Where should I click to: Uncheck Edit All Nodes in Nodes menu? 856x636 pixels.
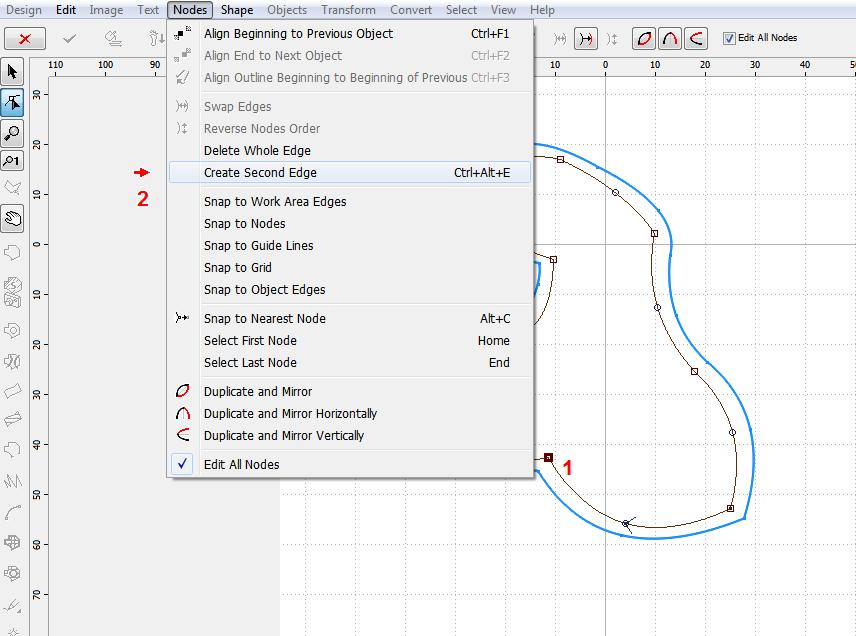point(241,464)
